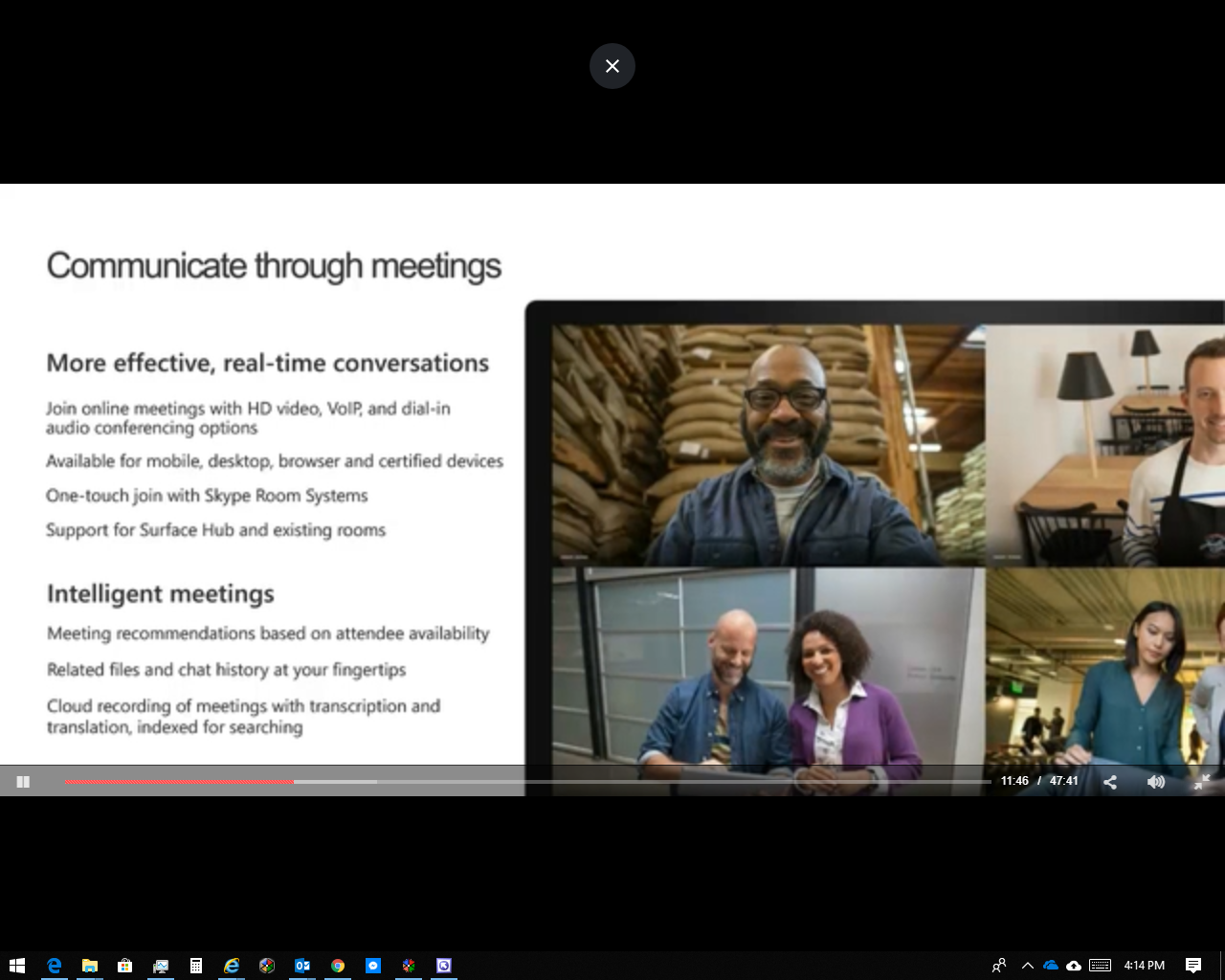Share the video using the share icon
Image resolution: width=1225 pixels, height=980 pixels.
coord(1110,782)
